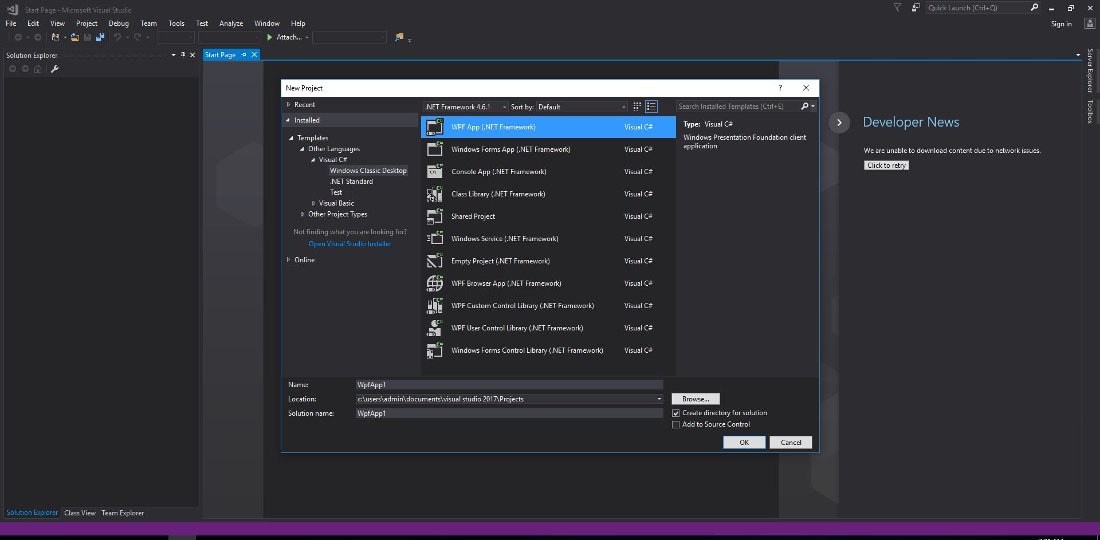Click the WPF App template icon
Image resolution: width=1100 pixels, height=540 pixels.
click(x=435, y=127)
